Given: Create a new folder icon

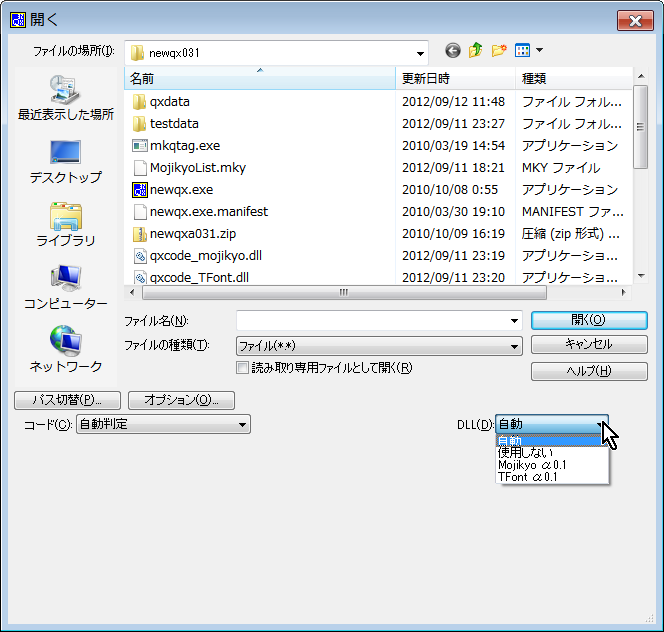Looking at the screenshot, I should click(499, 50).
